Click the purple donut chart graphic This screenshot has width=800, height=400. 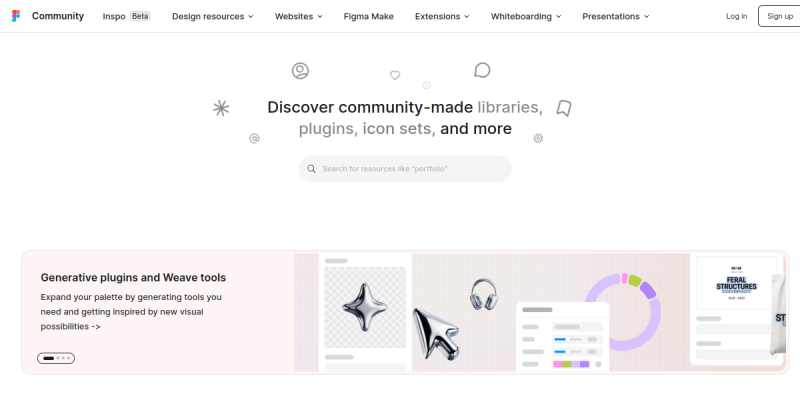(x=623, y=312)
